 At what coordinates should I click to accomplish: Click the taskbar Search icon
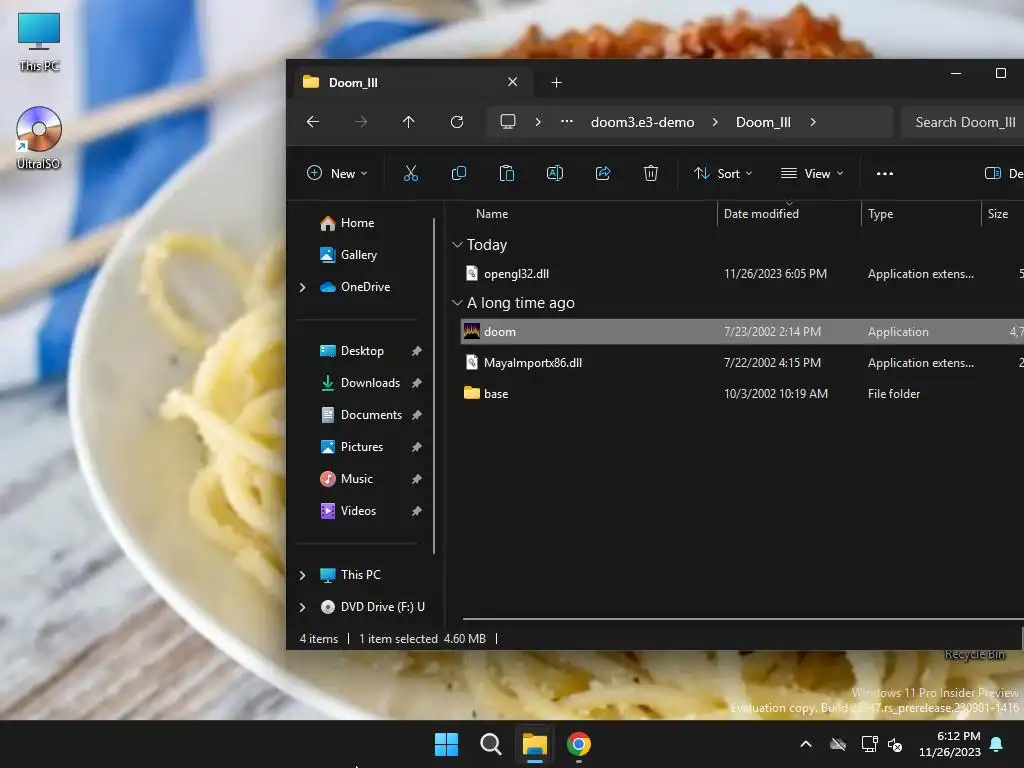[x=490, y=744]
